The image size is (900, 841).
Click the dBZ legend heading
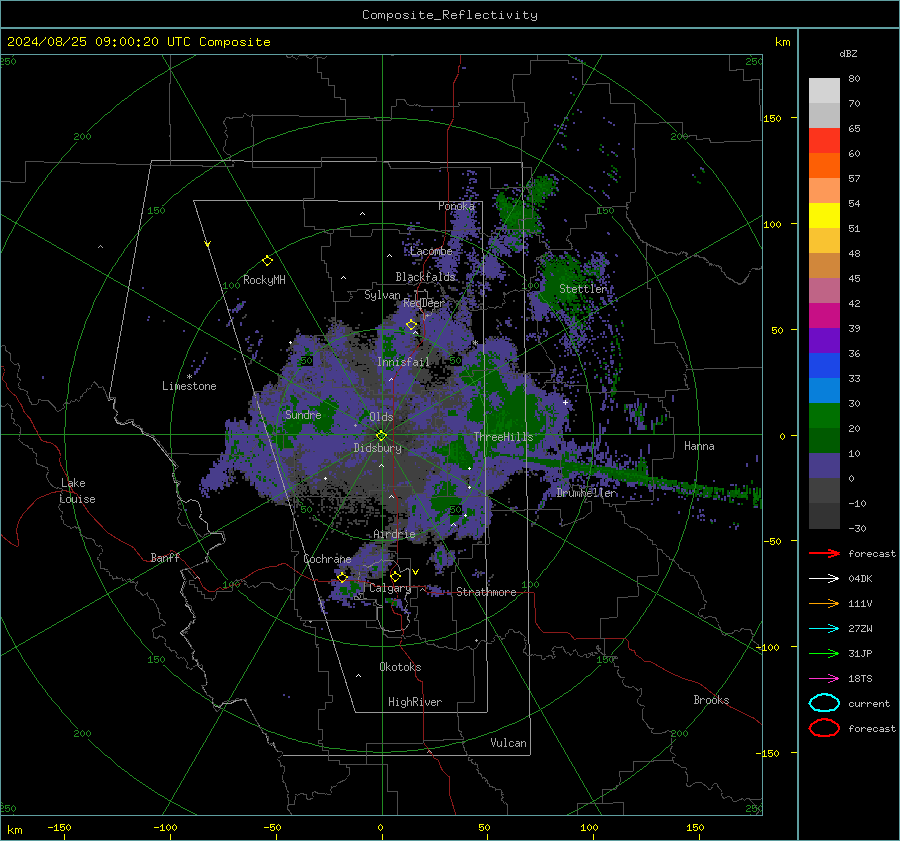pos(848,53)
